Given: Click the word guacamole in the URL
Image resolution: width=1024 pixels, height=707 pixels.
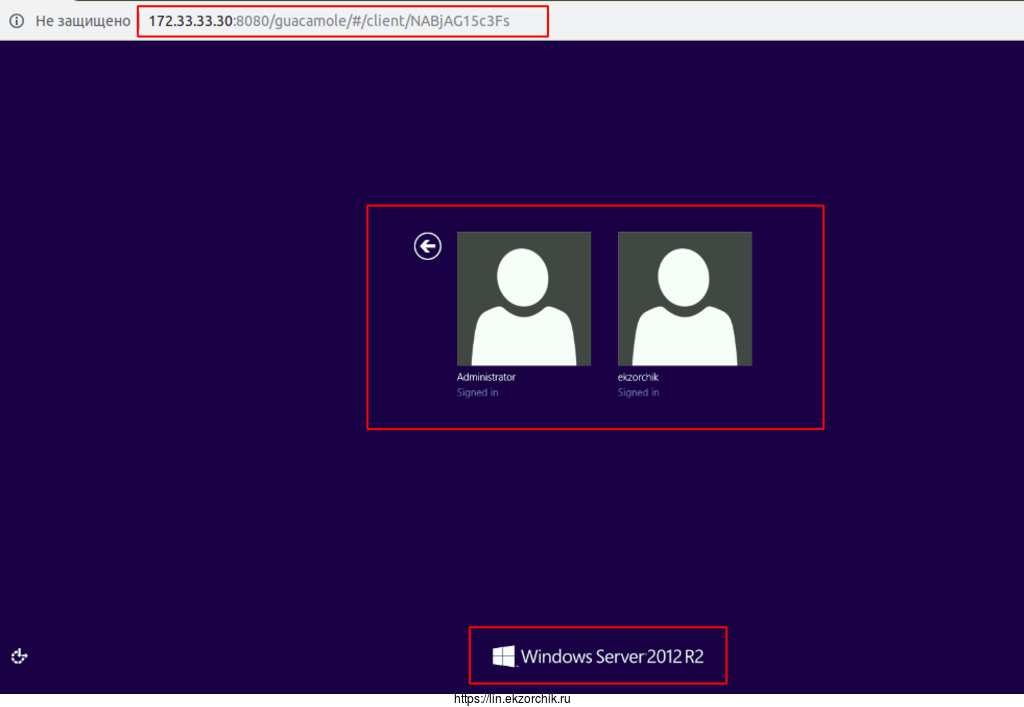Looking at the screenshot, I should pos(304,20).
